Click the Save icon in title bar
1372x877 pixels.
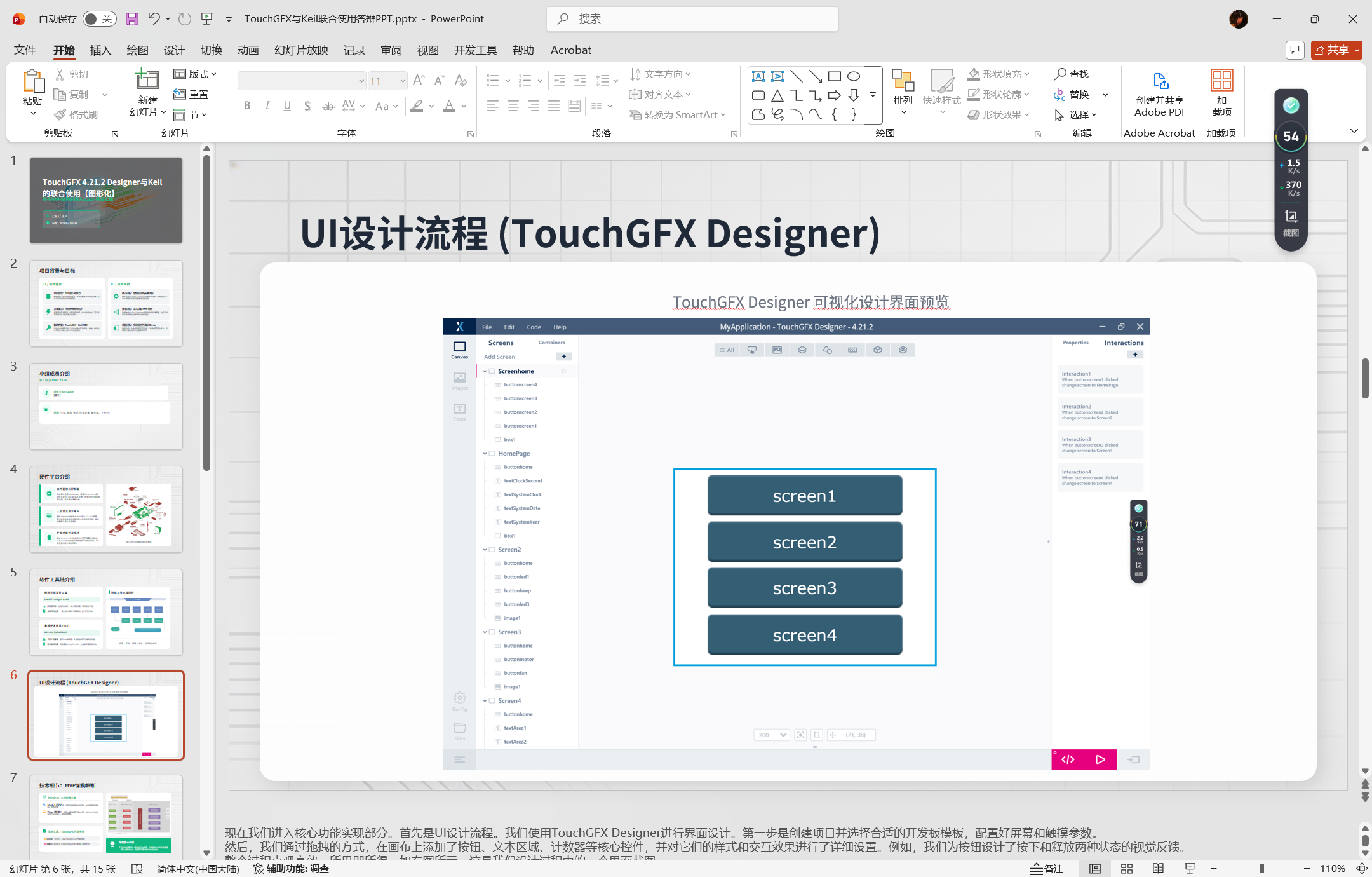(131, 19)
